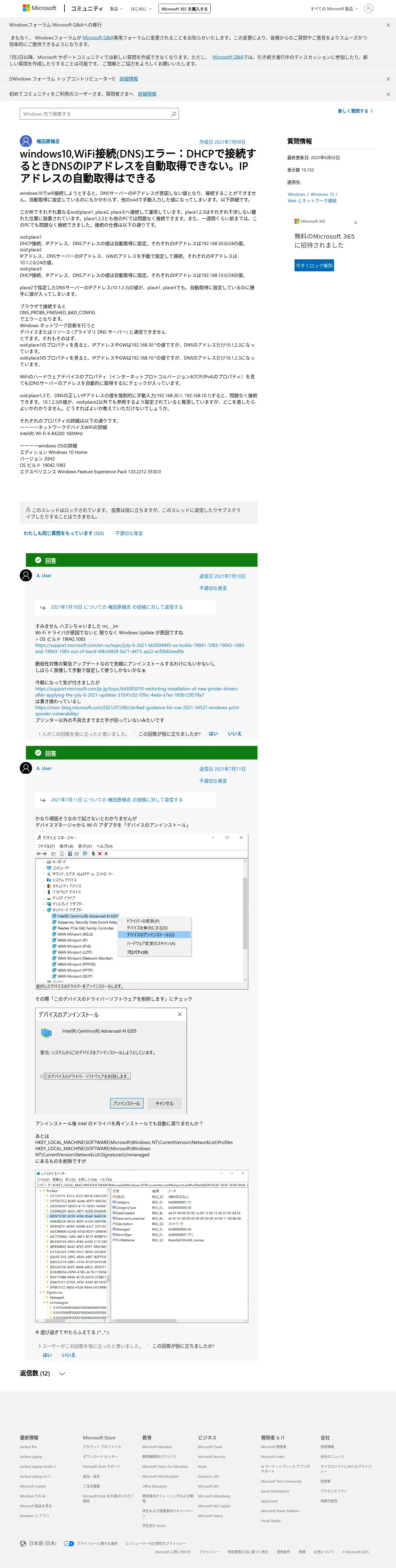Open Dynamics 365 footer link
The width and height of the screenshot is (396, 1568).
click(x=208, y=1477)
